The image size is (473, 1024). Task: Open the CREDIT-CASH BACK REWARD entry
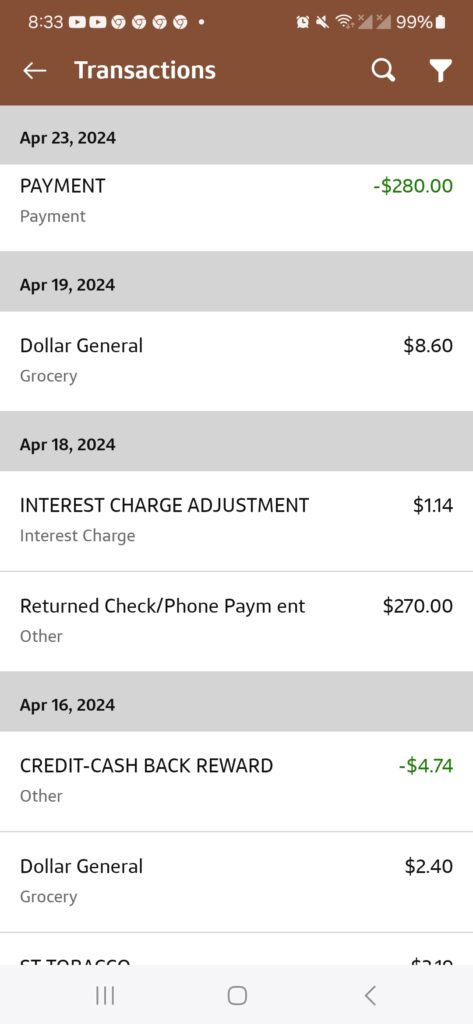[x=236, y=781]
